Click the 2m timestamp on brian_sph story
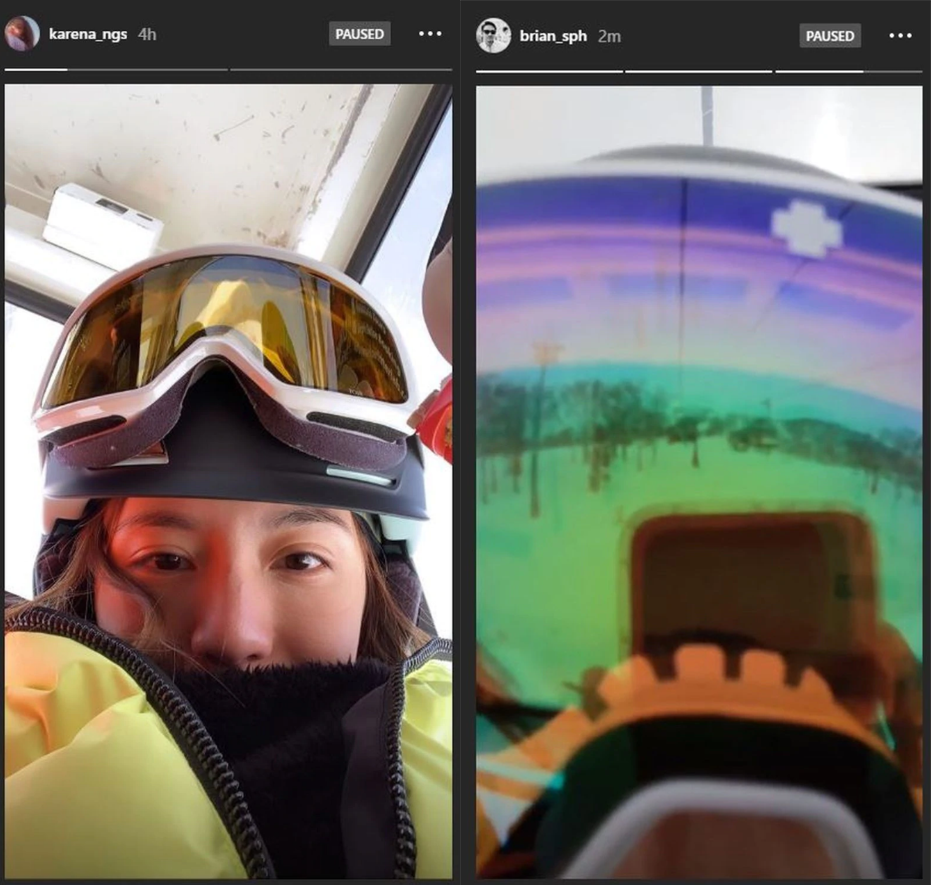 (x=609, y=36)
